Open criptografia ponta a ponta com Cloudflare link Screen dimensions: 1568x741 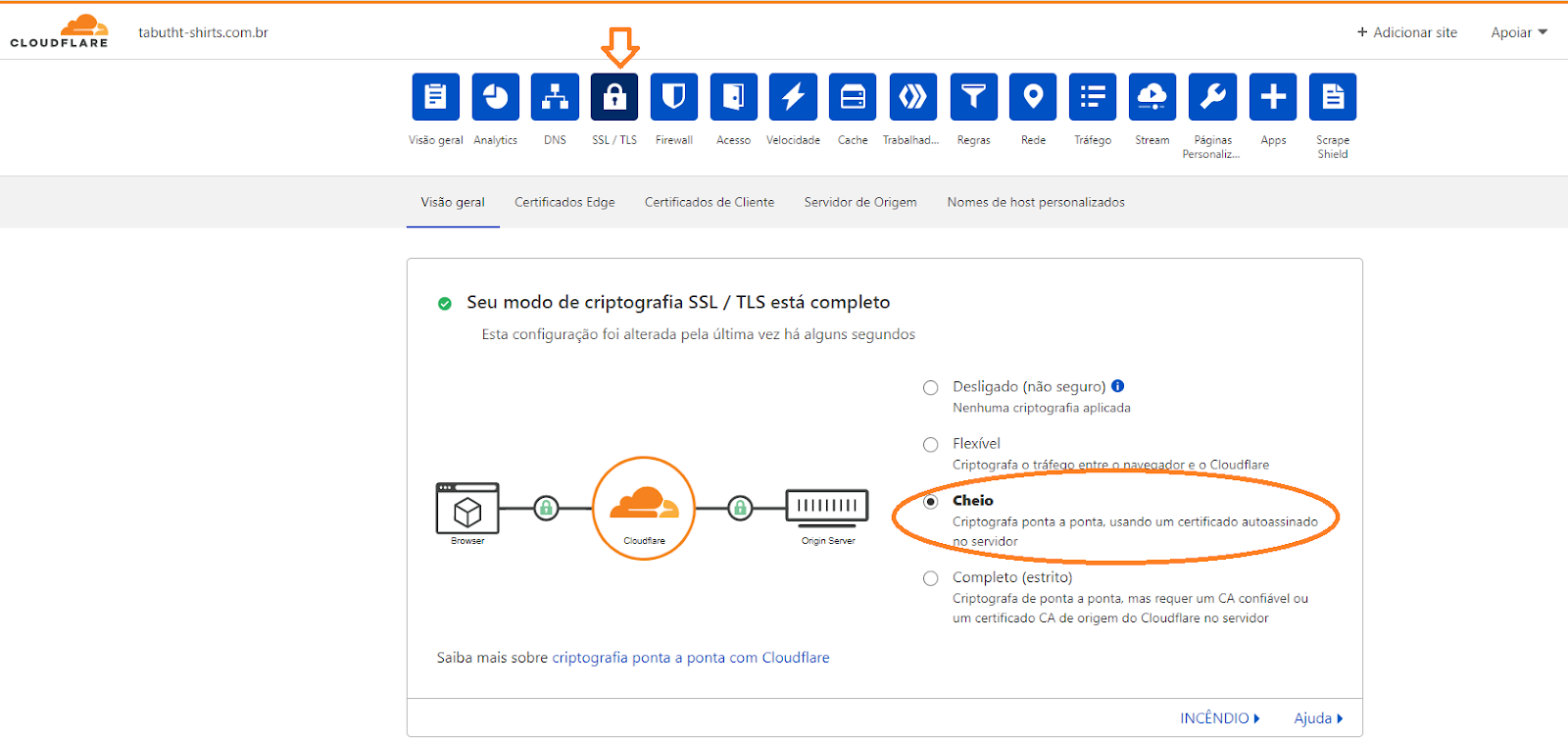[x=691, y=658]
